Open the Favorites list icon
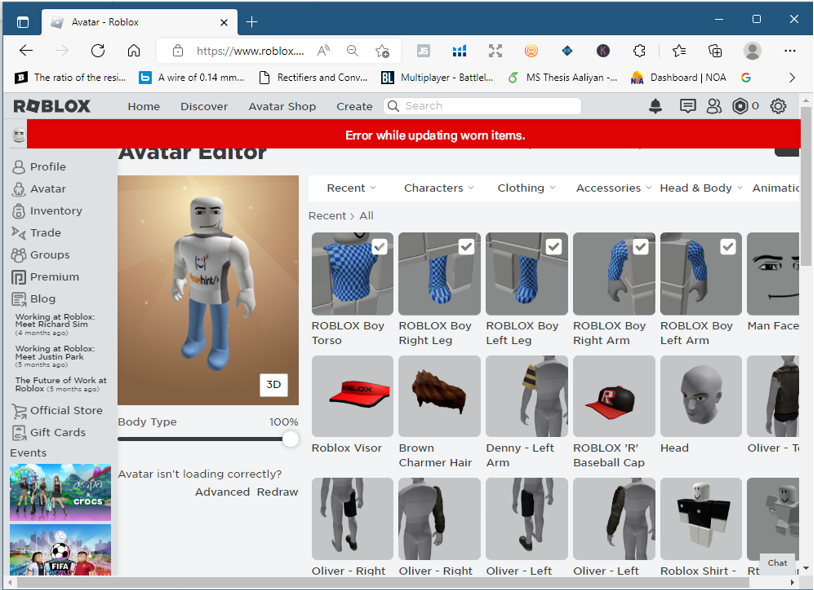Image resolution: width=814 pixels, height=590 pixels. coord(679,51)
